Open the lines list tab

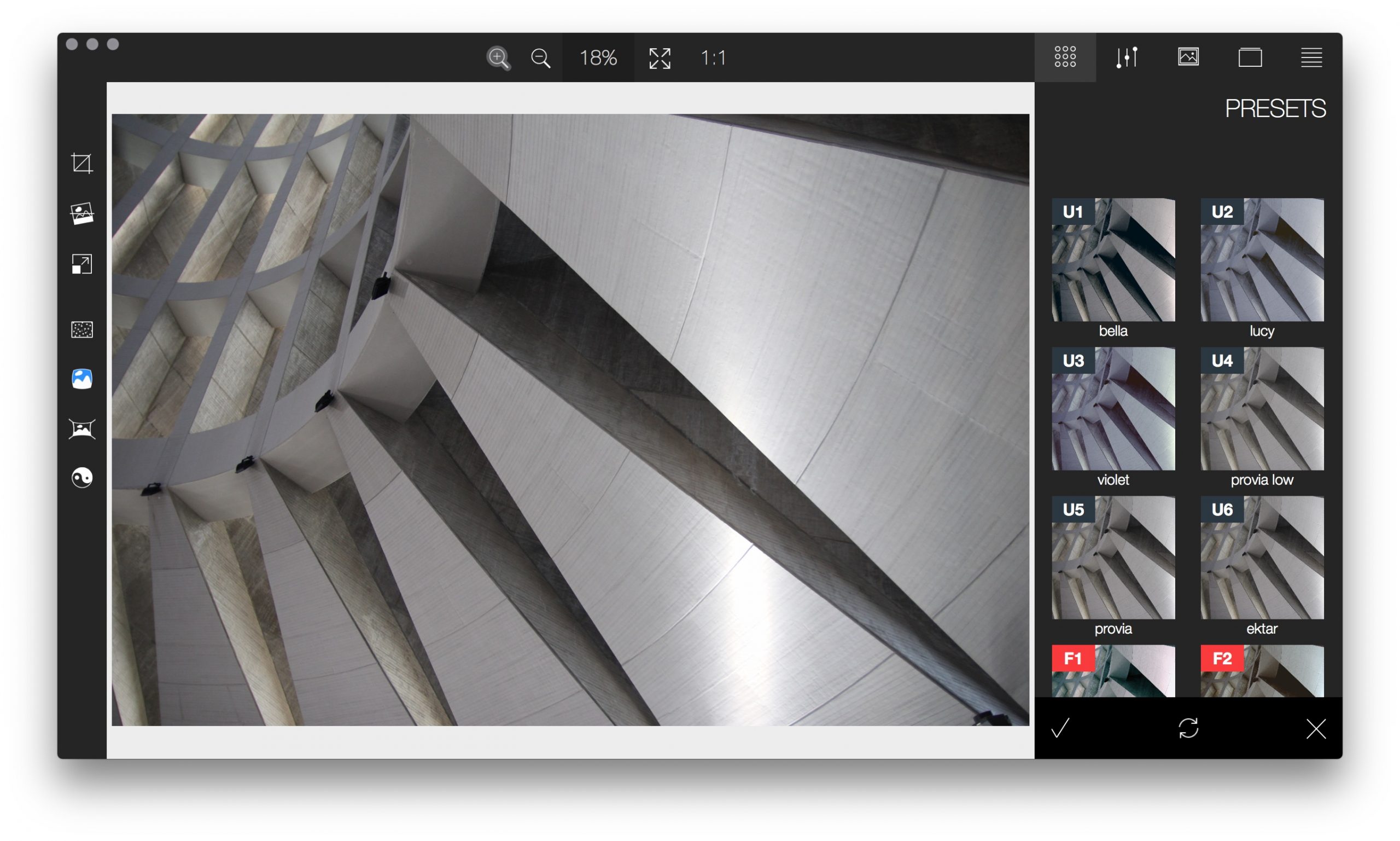1311,57
